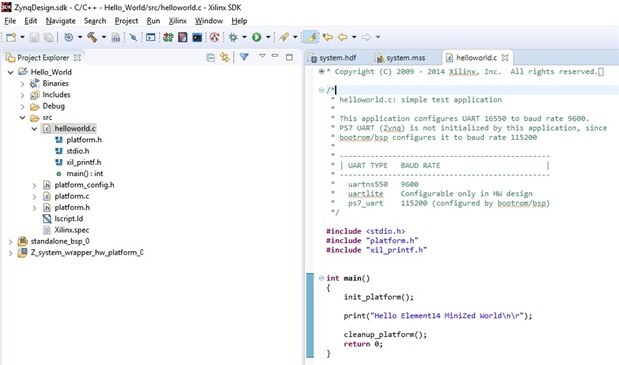This screenshot has width=619, height=365.
Task: Collapse the Hello_World project node
Action: 11,72
